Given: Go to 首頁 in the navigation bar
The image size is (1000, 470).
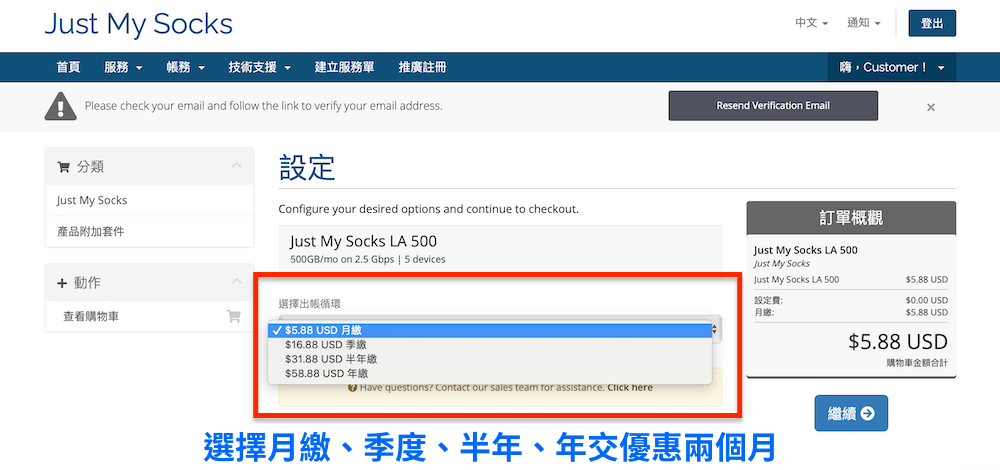Looking at the screenshot, I should click(x=68, y=67).
